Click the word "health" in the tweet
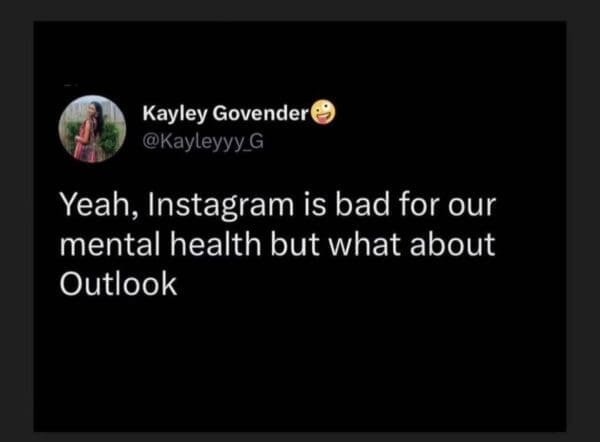600x442 pixels. (x=215, y=243)
